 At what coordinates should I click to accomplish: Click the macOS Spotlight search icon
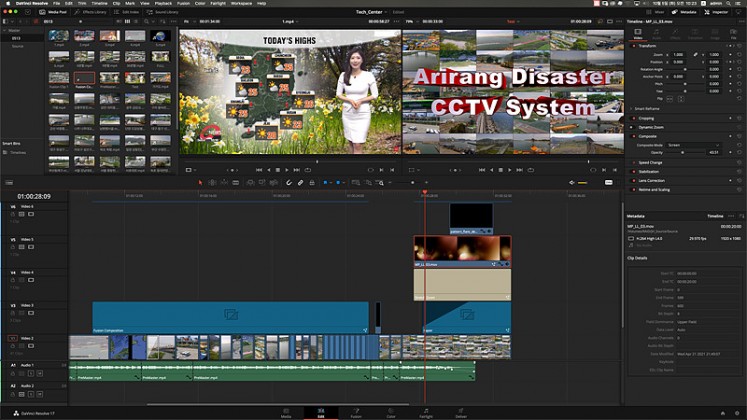click(x=729, y=3)
